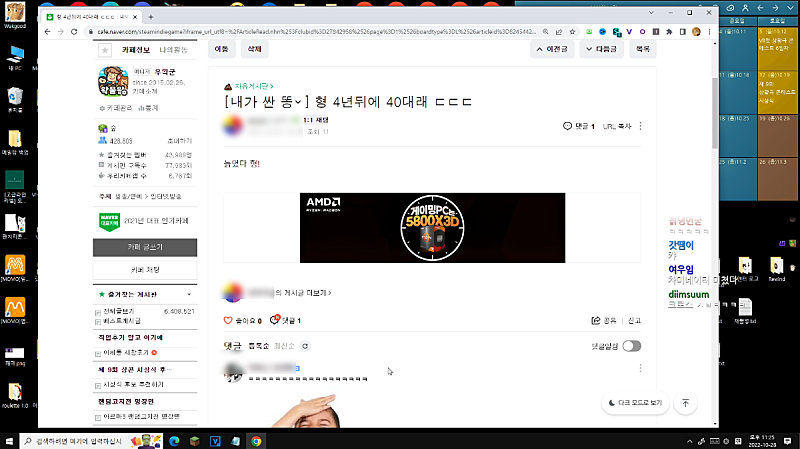
Task: Open the Minecraft block icon on taskbar
Action: coord(194,441)
